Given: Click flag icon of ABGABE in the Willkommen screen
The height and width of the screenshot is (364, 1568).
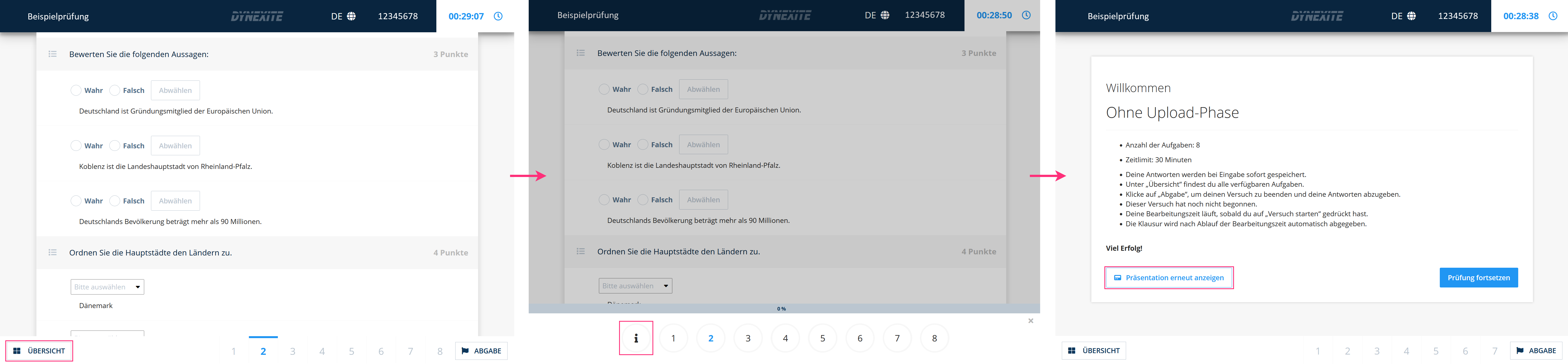Looking at the screenshot, I should [1520, 351].
